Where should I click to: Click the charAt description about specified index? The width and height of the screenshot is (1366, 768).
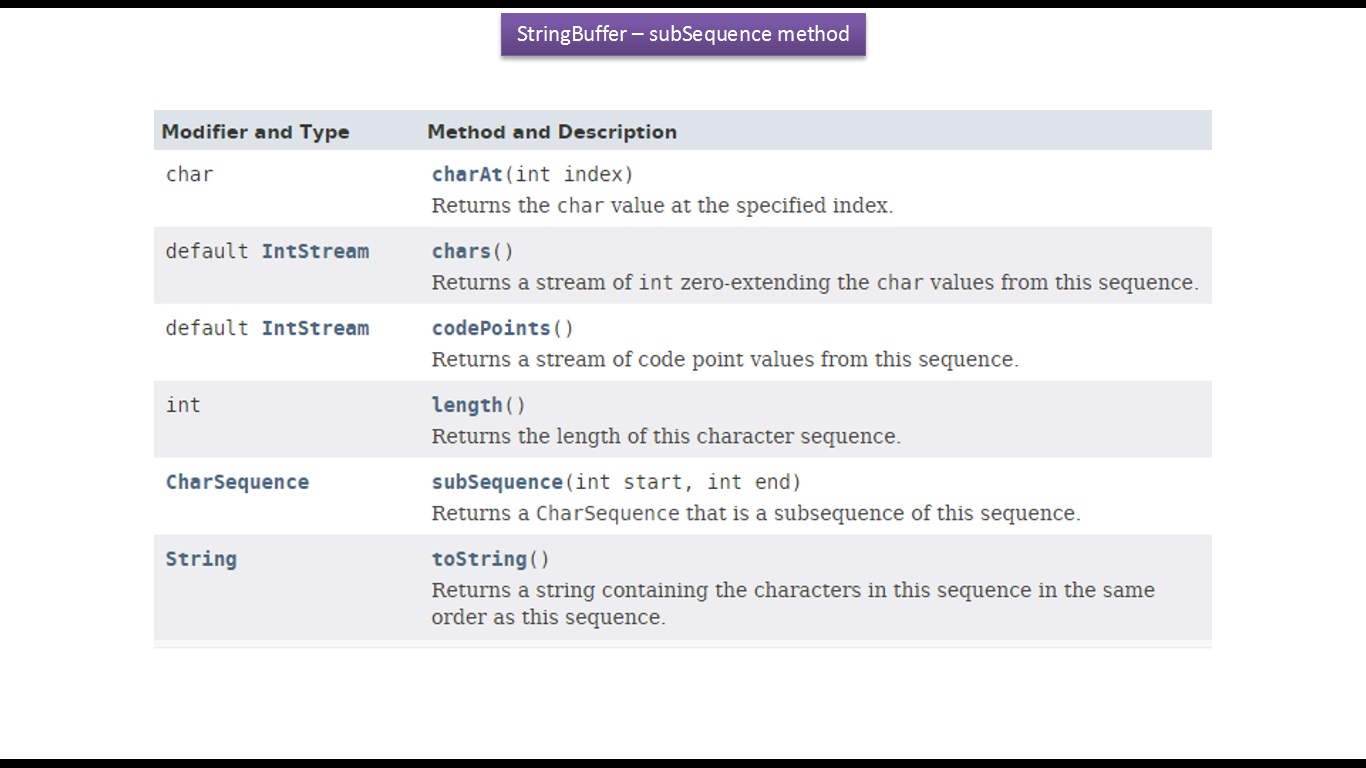tap(662, 206)
